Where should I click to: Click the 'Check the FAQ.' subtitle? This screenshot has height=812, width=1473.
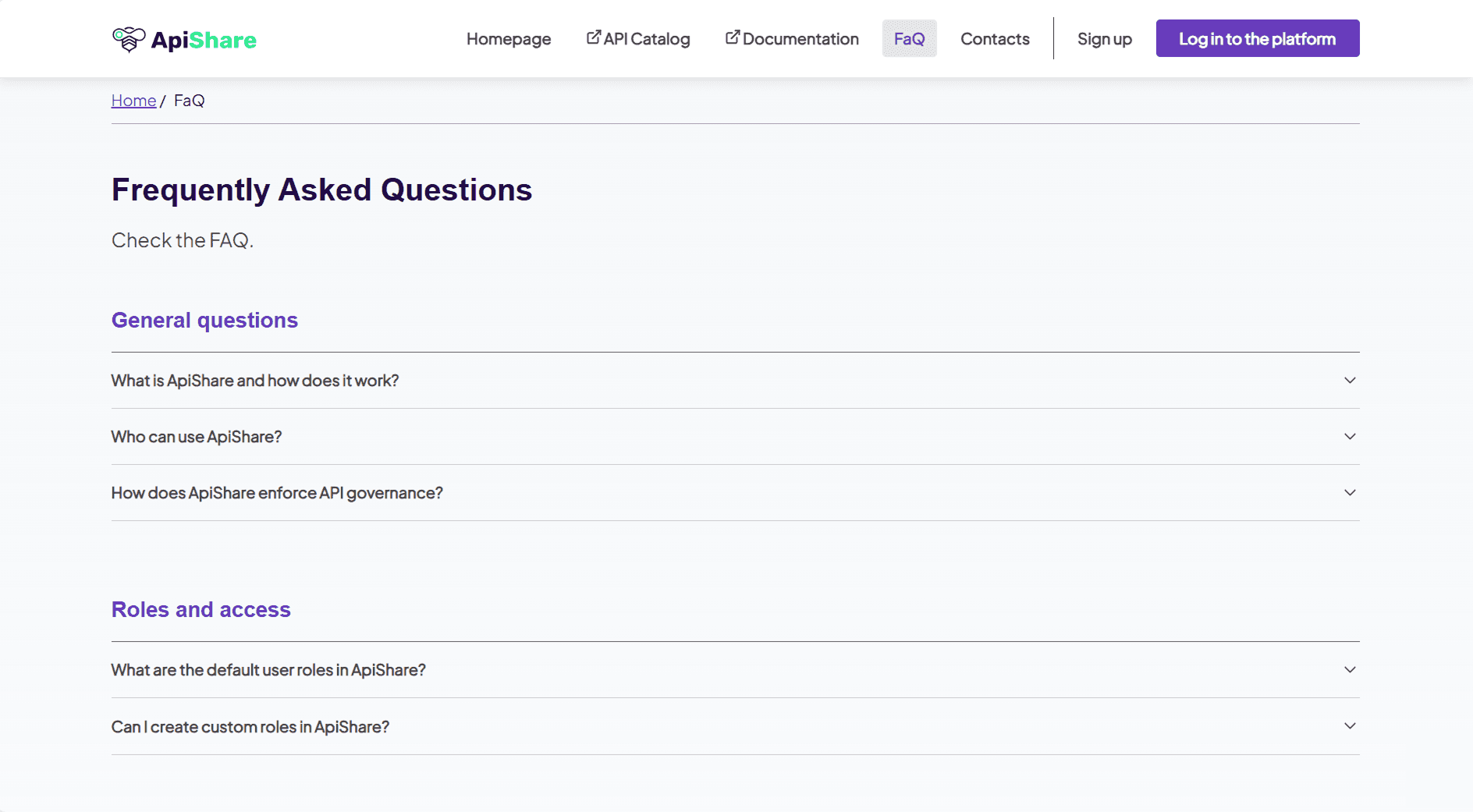[x=183, y=240]
